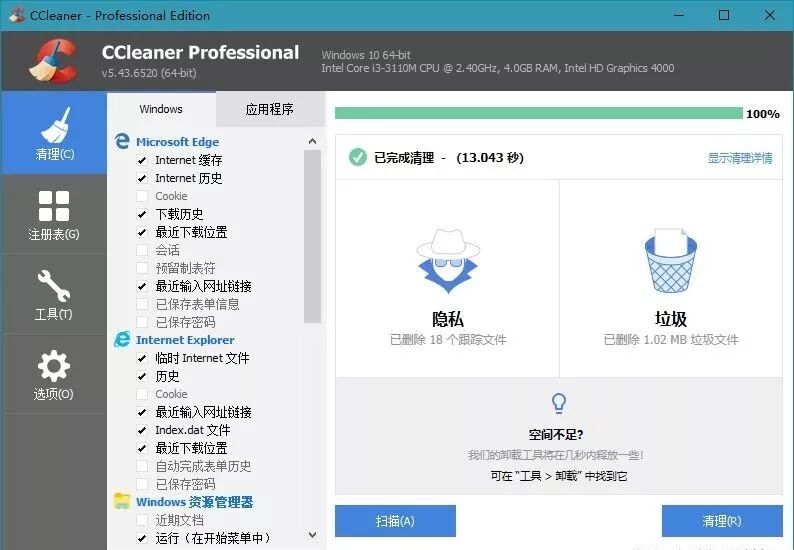Click the 可在 "工具 > 卸载" 中找到它 text
Screen dimensions: 794x550
click(x=559, y=476)
